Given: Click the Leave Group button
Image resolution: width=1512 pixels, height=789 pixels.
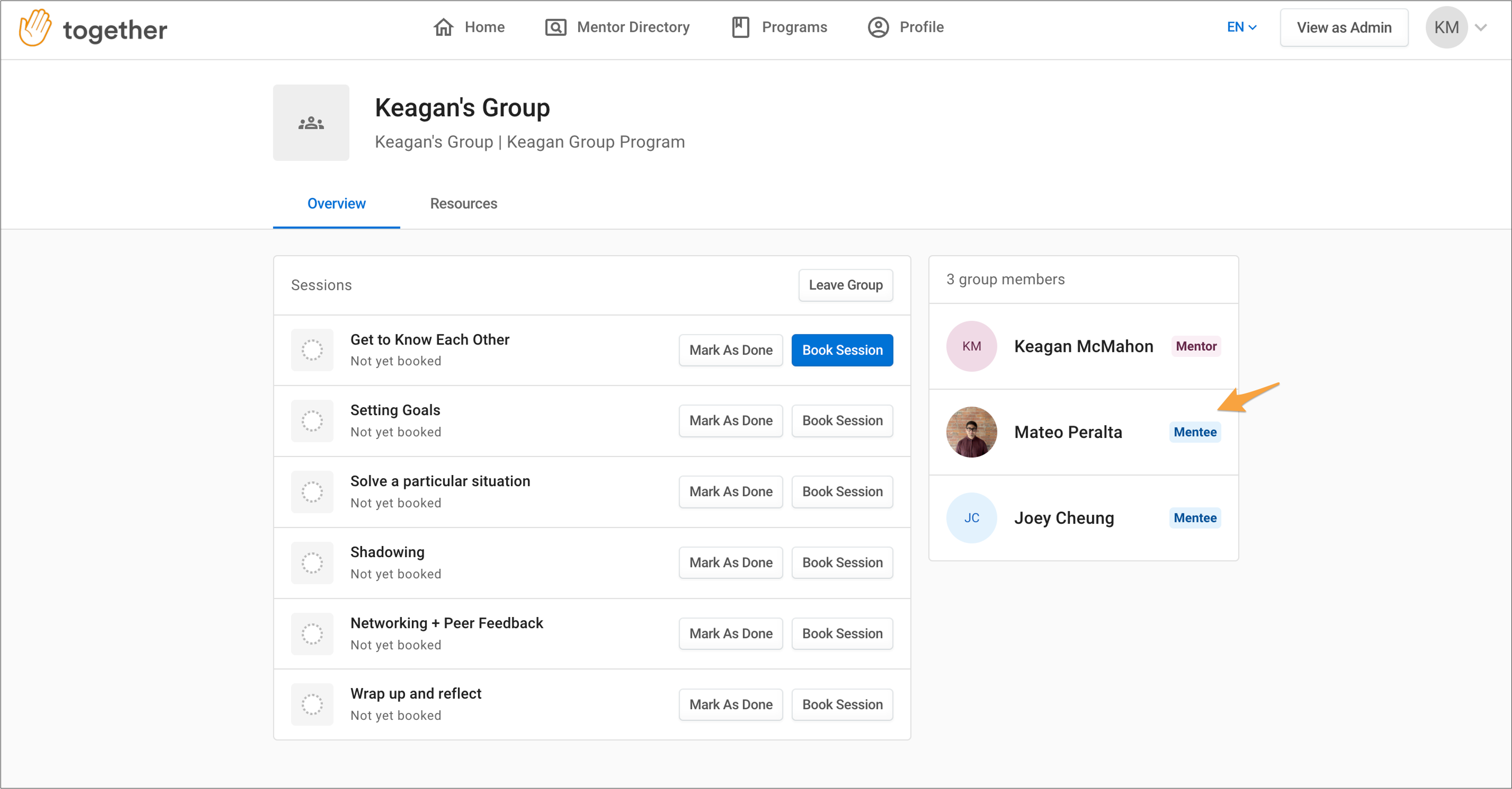Looking at the screenshot, I should click(x=846, y=285).
